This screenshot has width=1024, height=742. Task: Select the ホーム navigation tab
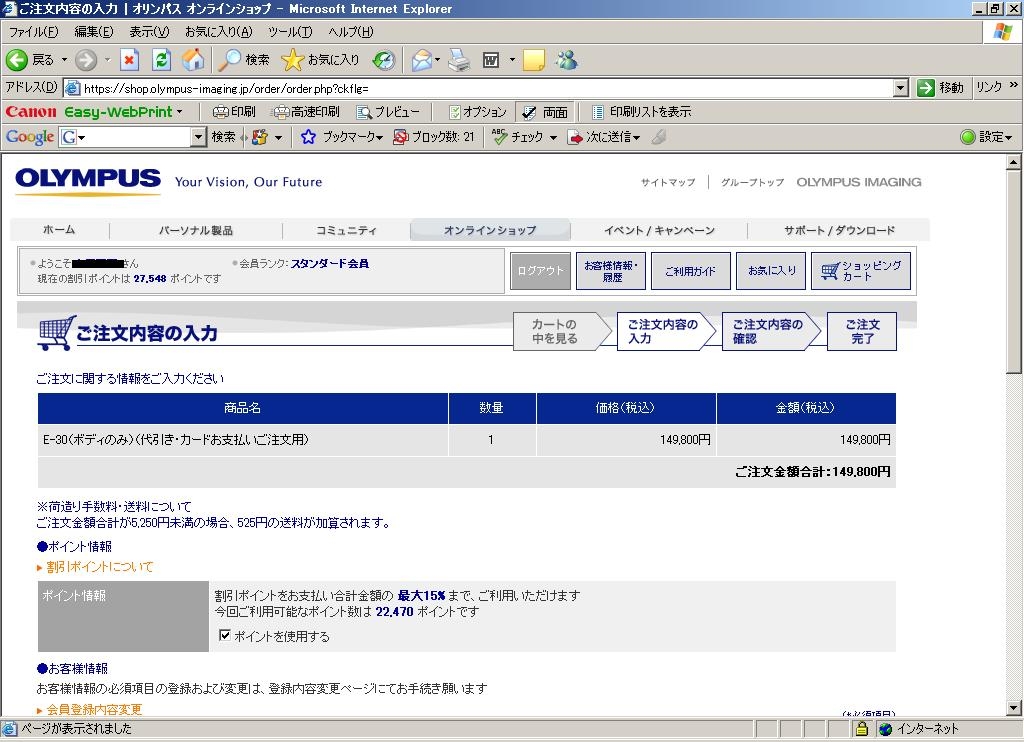59,230
